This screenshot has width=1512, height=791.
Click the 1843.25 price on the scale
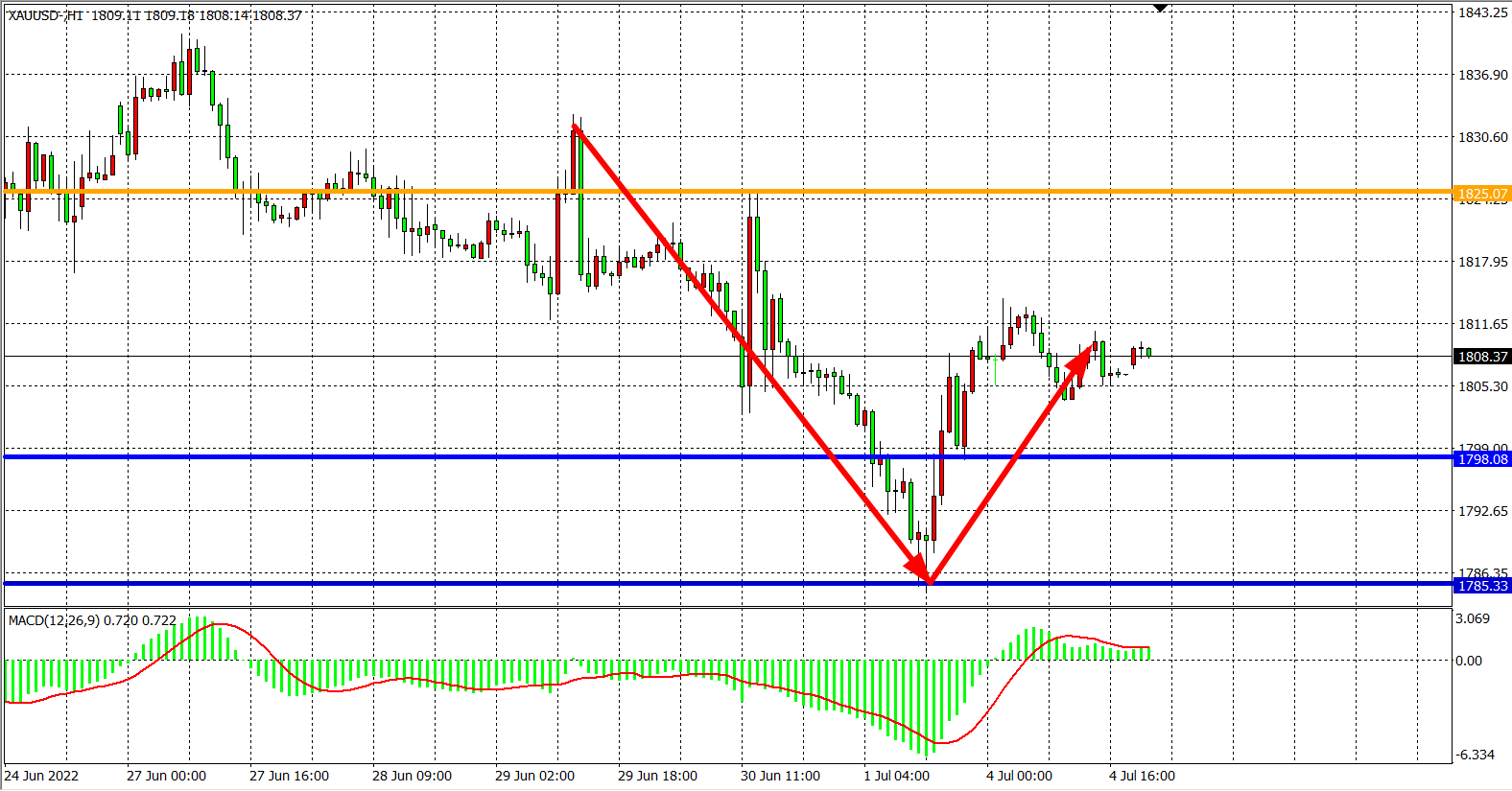click(x=1482, y=12)
